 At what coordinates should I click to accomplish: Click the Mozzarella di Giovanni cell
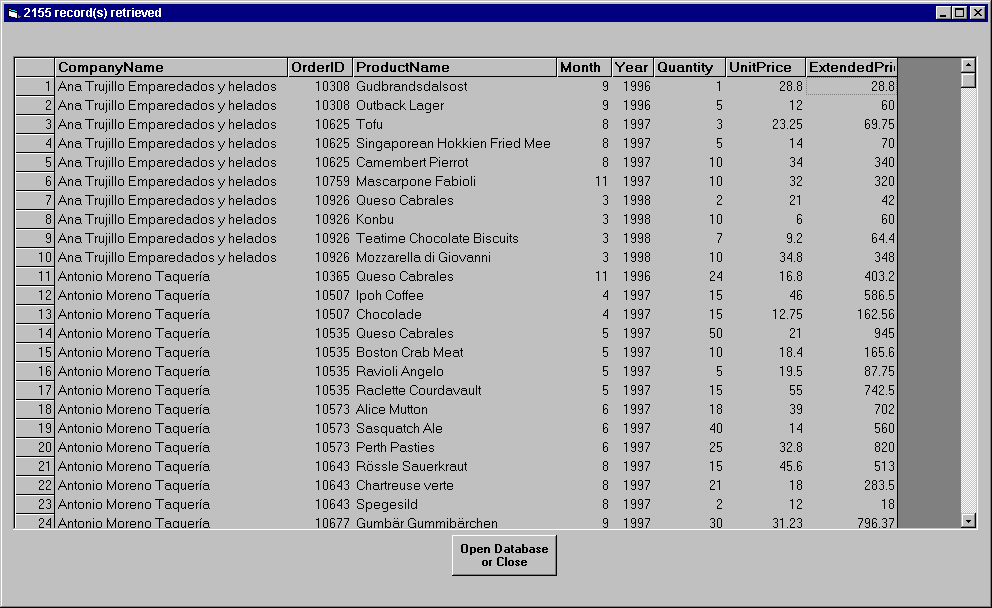[454, 257]
